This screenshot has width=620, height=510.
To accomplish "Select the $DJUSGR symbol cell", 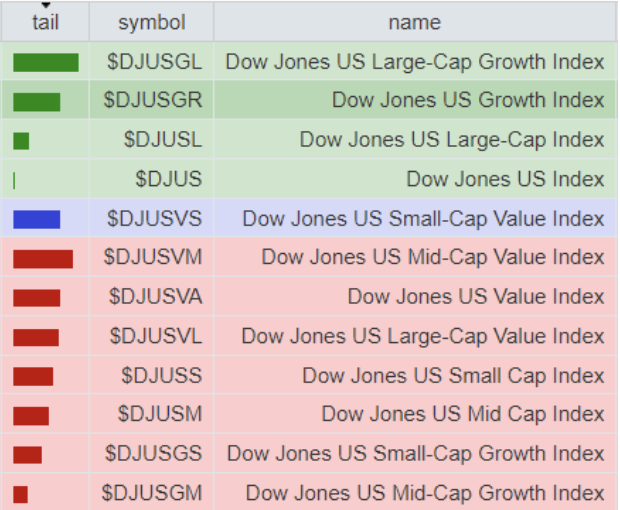I will click(153, 101).
